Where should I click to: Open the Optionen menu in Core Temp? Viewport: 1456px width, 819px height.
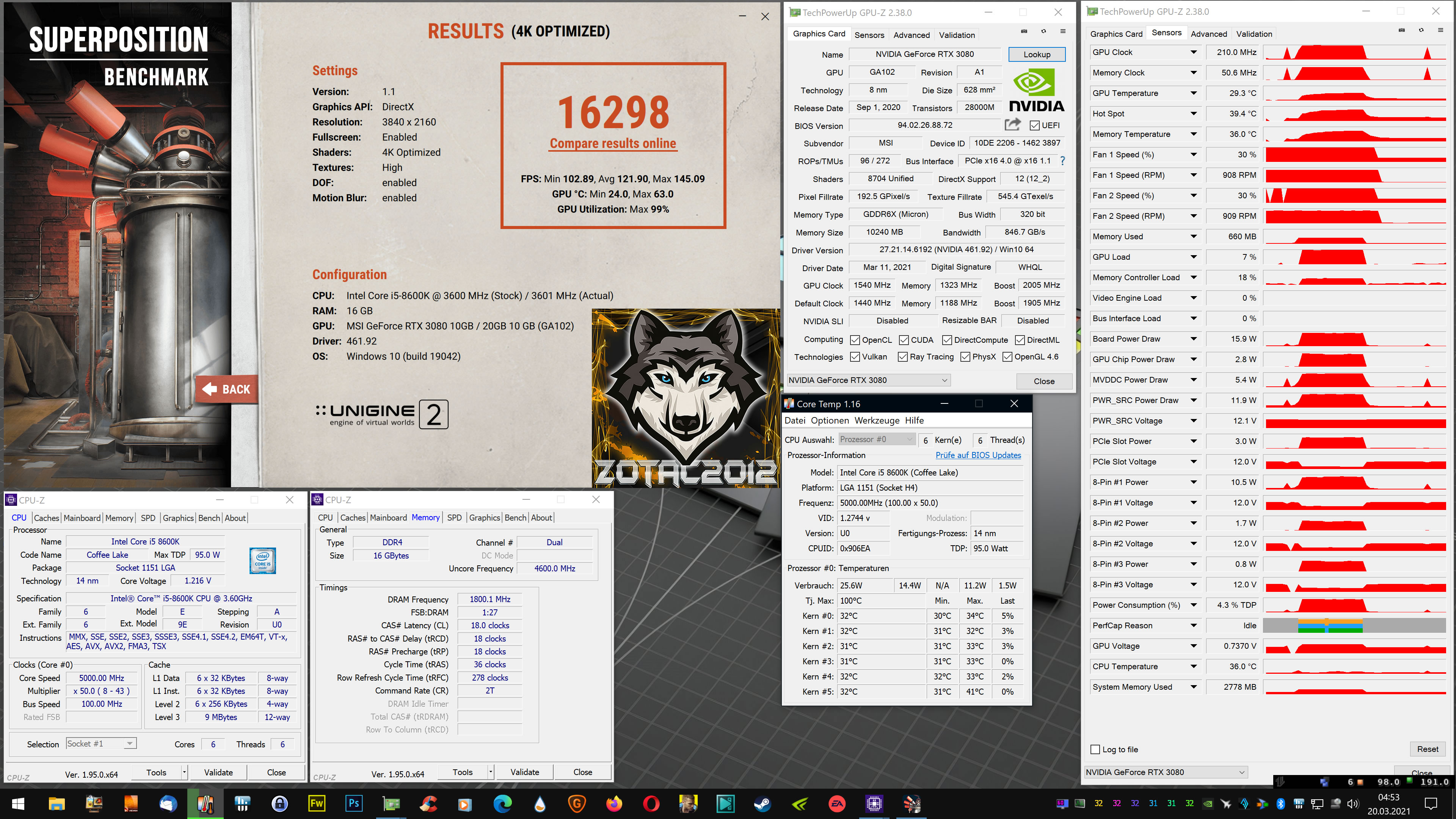[830, 420]
